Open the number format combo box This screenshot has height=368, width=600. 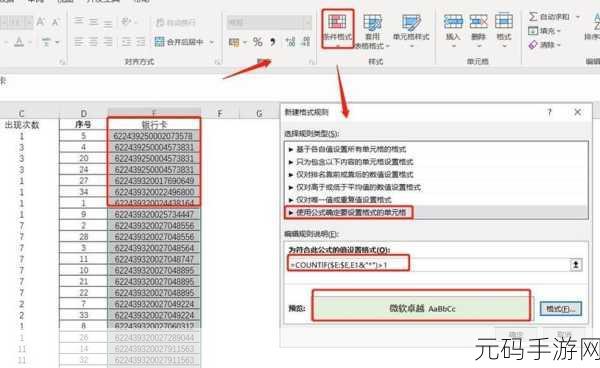(269, 22)
